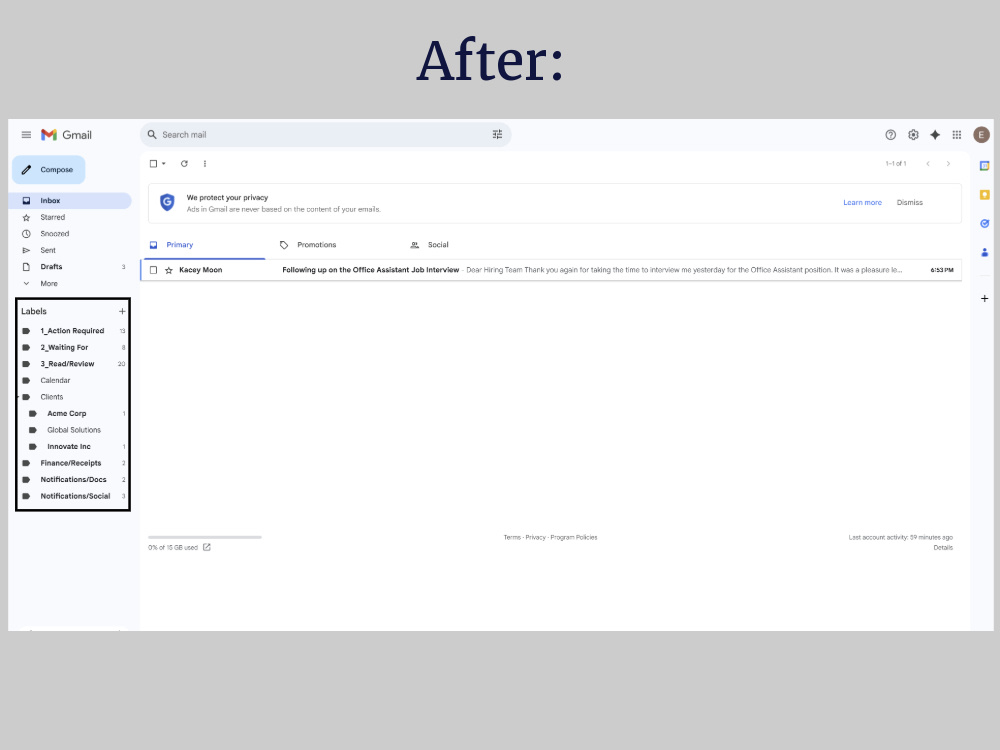1000x750 pixels.
Task: Go to the older page arrow
Action: tap(948, 164)
